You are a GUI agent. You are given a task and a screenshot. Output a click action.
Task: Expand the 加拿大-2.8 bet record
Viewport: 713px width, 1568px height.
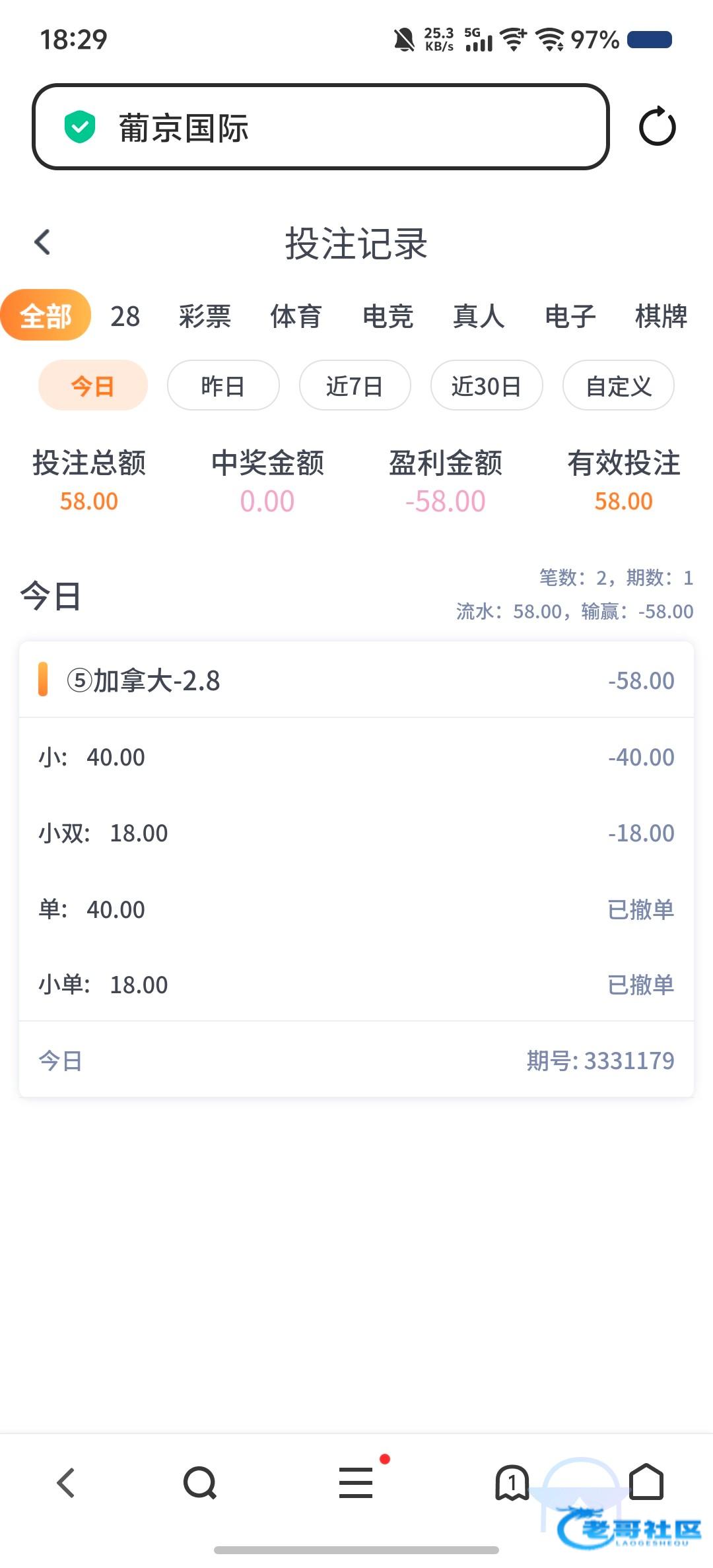(356, 680)
